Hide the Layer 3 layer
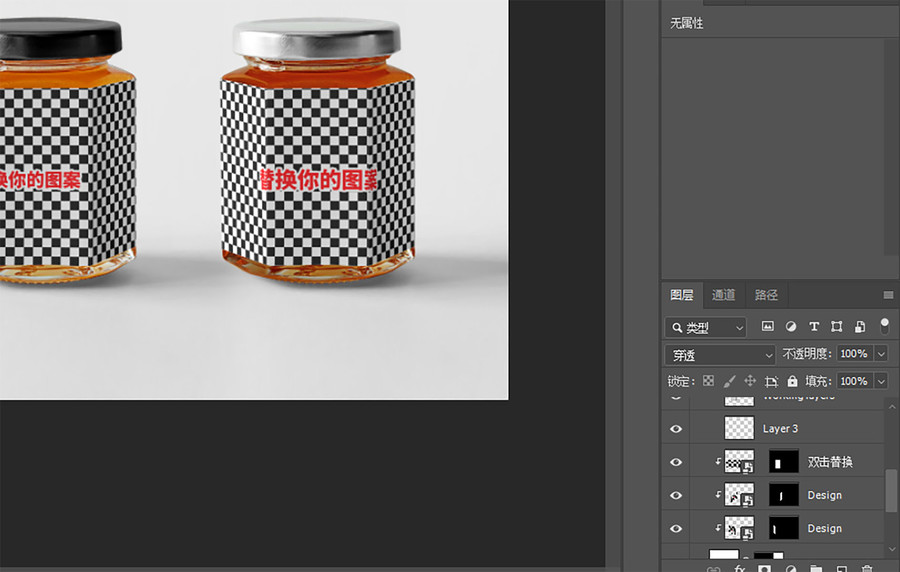The width and height of the screenshot is (900, 572). pyautogui.click(x=676, y=429)
